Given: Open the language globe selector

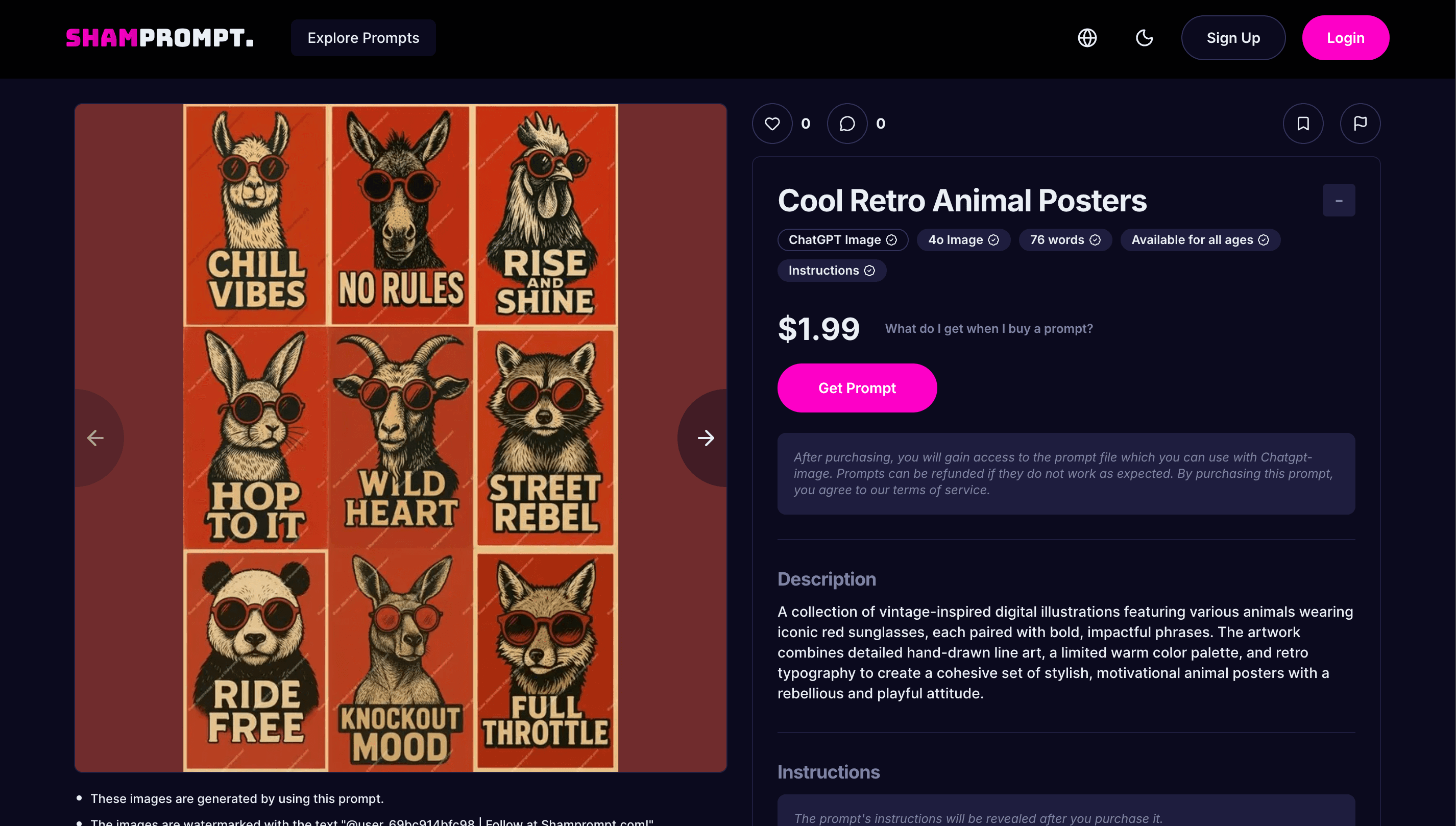Looking at the screenshot, I should tap(1087, 38).
